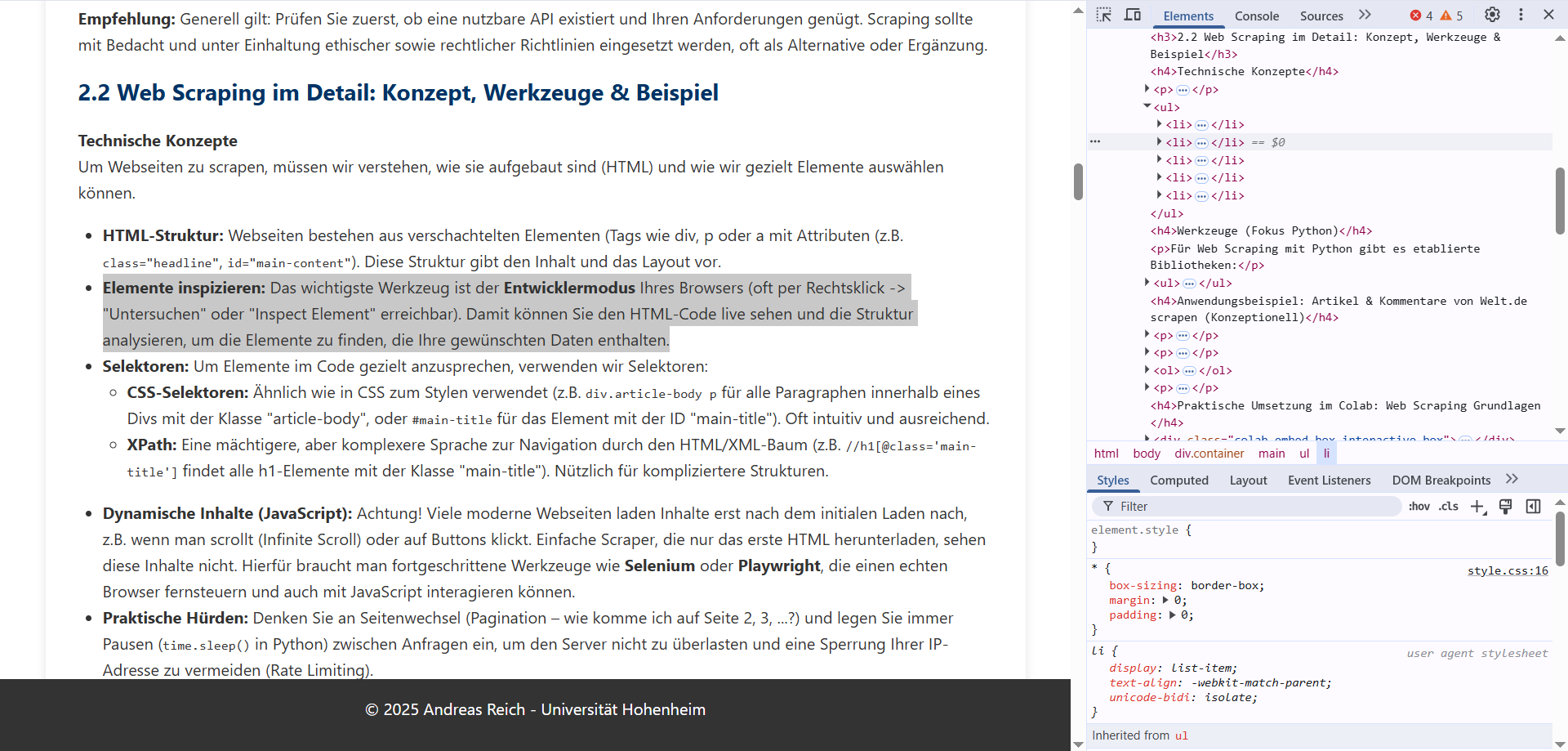Toggle the computed styles sidebar icon
This screenshot has height=751, width=1568.
(1533, 507)
